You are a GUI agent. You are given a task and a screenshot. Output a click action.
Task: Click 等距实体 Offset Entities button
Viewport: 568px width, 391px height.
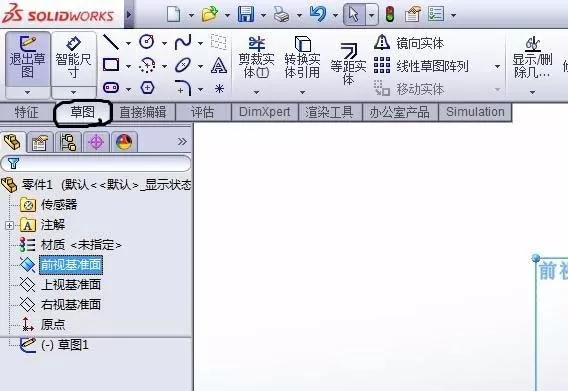point(348,64)
